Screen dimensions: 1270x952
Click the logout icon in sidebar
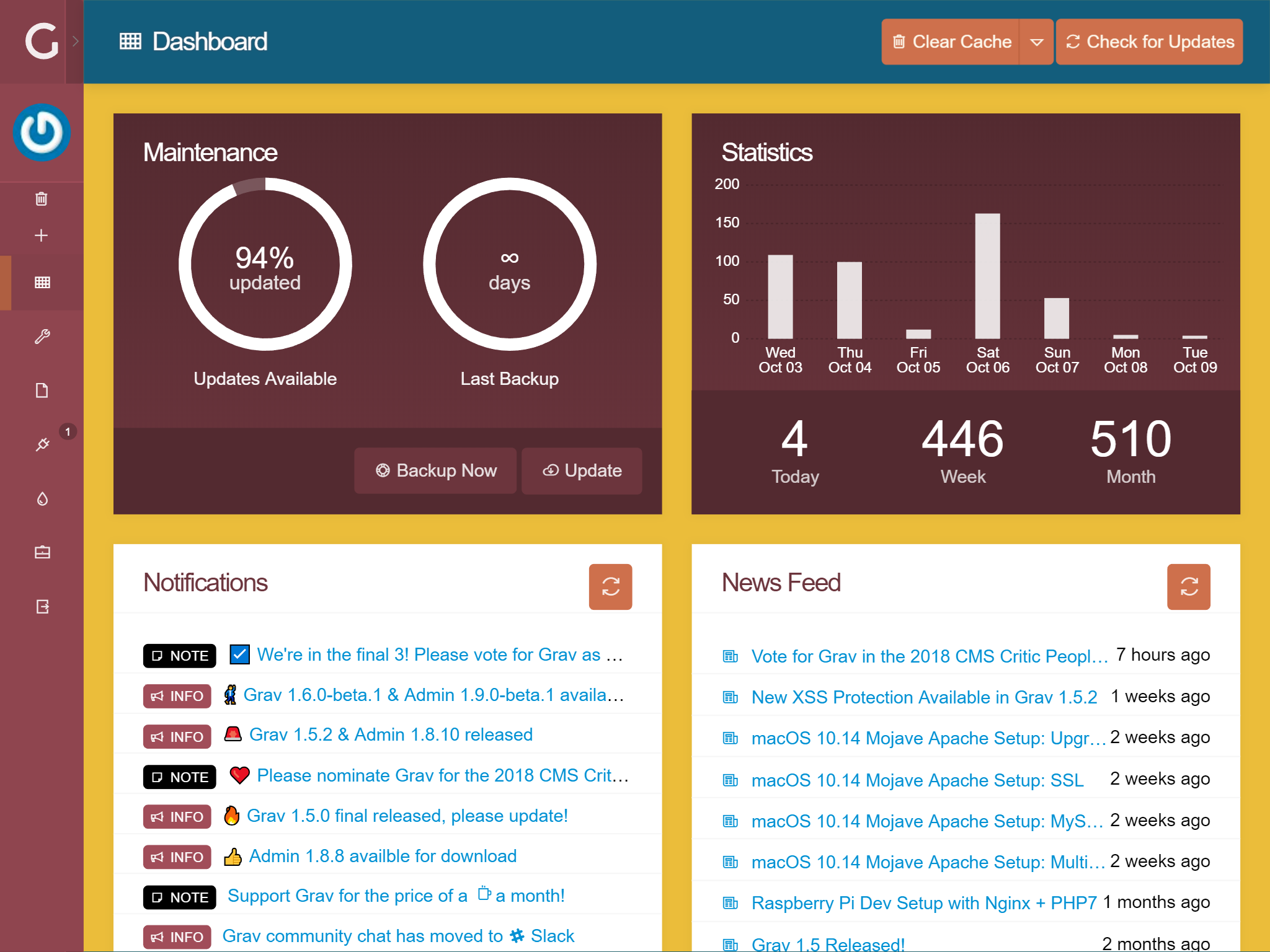point(42,606)
